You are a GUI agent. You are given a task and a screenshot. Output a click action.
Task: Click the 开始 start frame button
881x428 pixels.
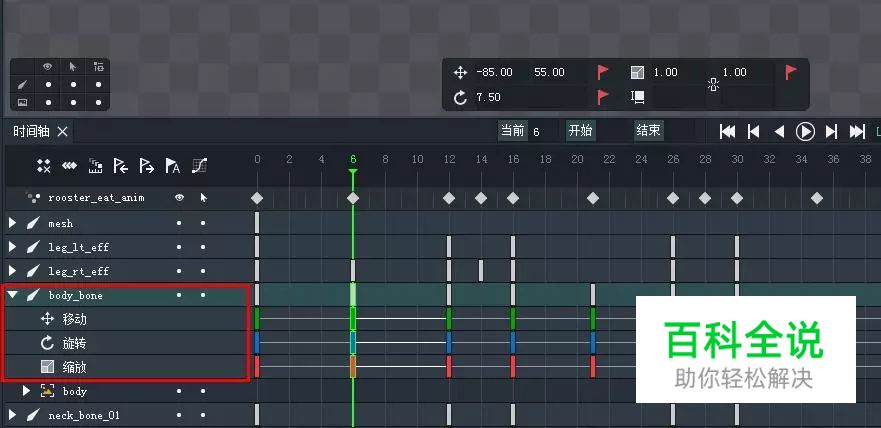tap(580, 131)
